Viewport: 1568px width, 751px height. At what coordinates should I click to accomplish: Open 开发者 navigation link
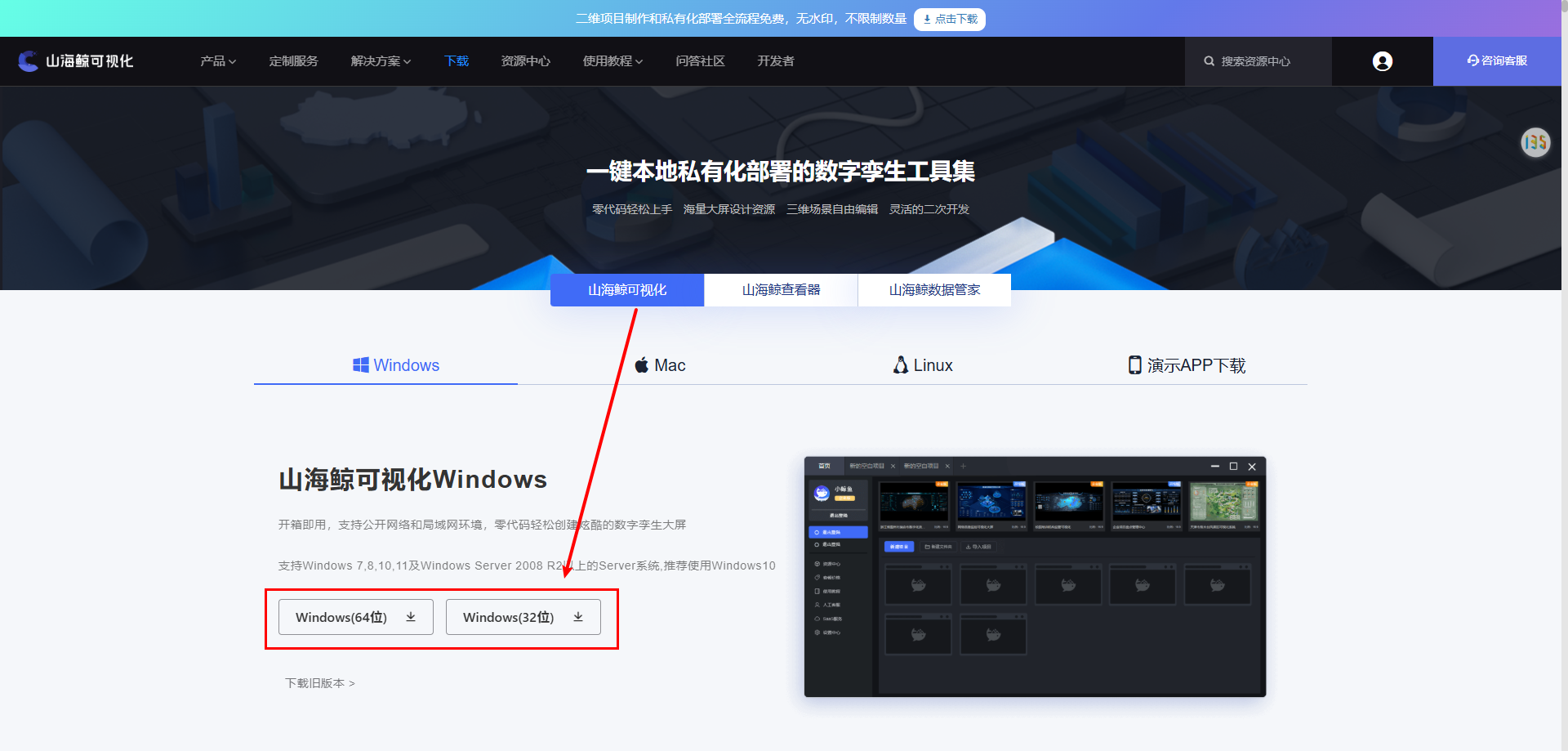pyautogui.click(x=775, y=61)
